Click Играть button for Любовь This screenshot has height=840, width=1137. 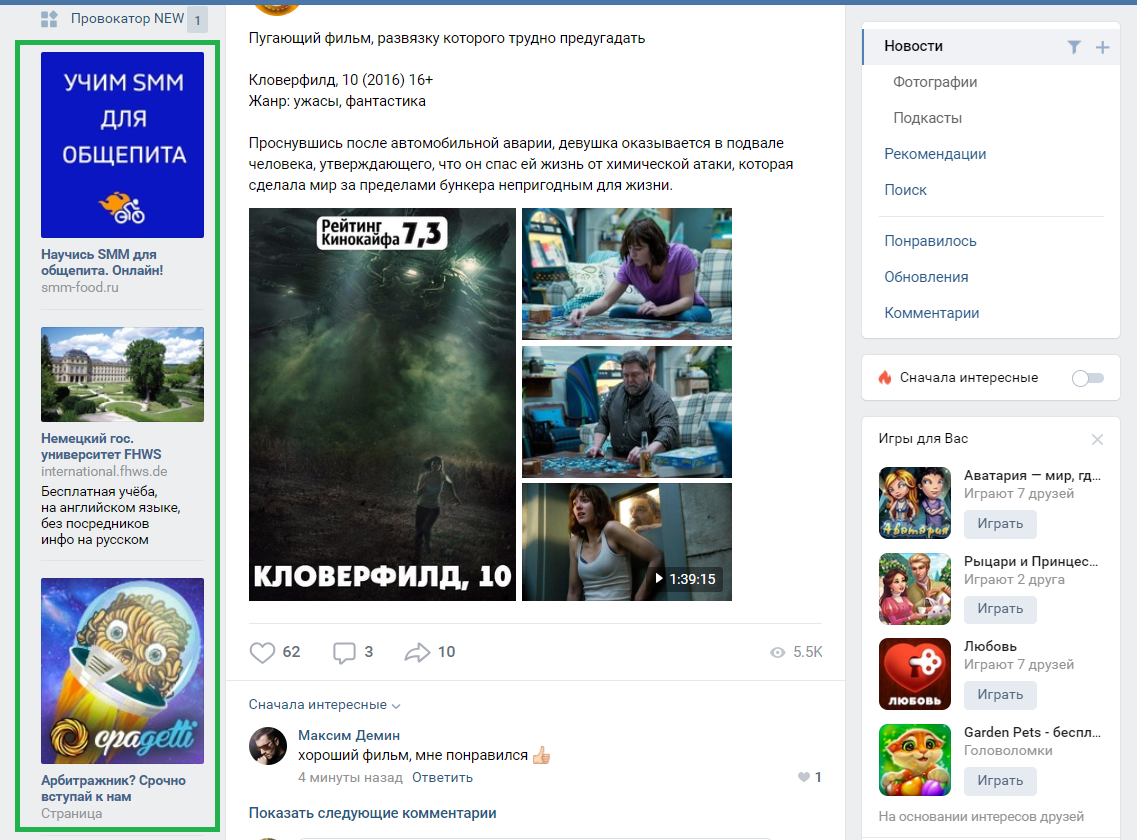1000,695
